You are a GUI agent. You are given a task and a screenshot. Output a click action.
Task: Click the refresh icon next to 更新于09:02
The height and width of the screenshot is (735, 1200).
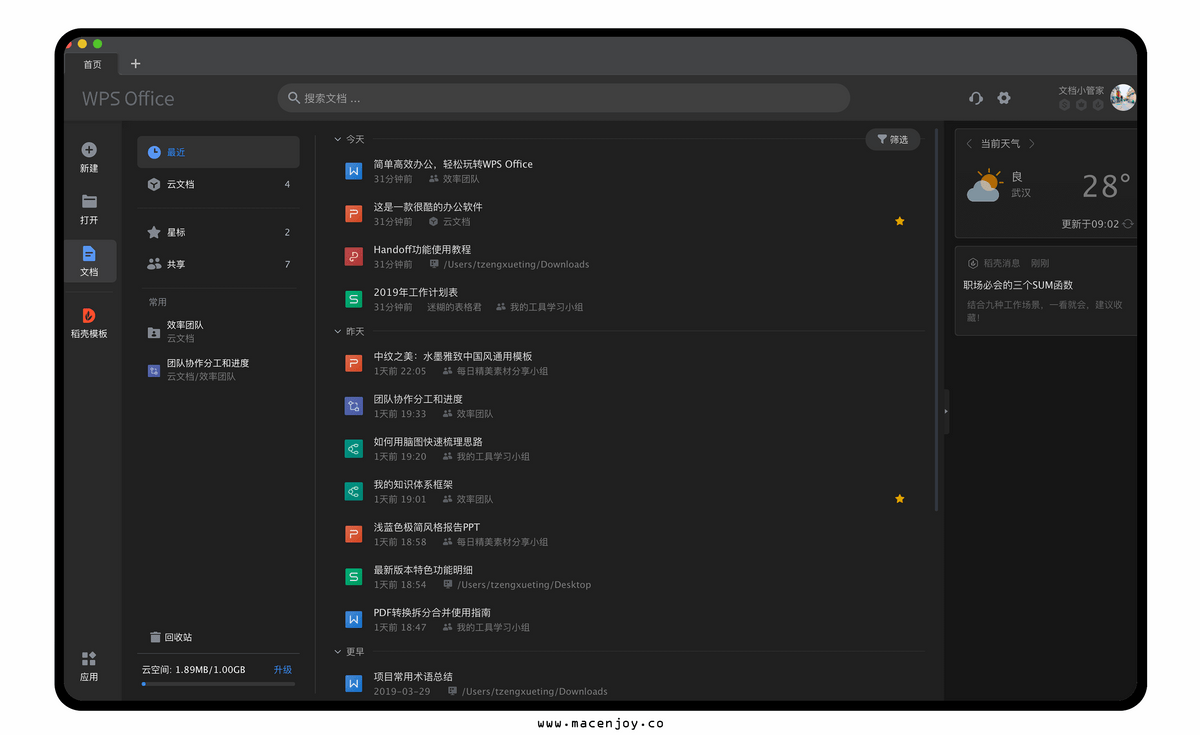[x=1128, y=224]
